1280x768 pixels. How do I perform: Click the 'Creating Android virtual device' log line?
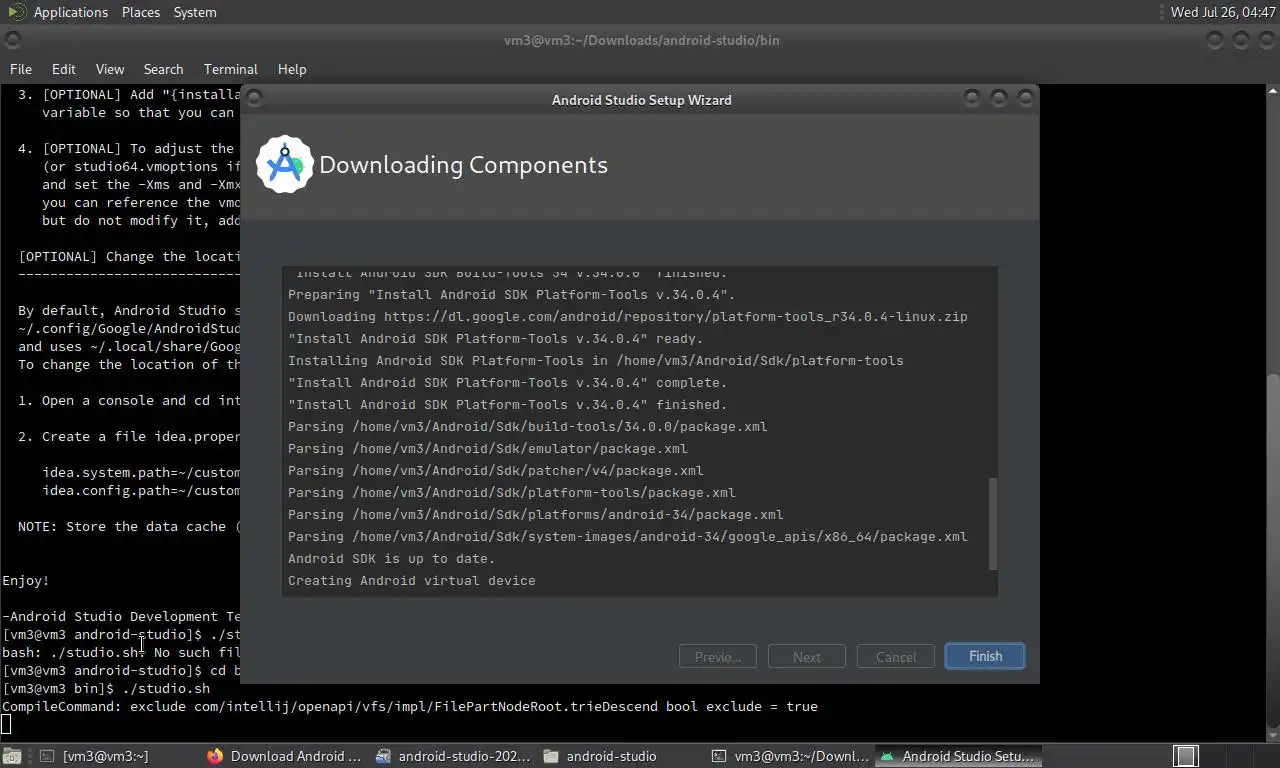[x=412, y=581]
